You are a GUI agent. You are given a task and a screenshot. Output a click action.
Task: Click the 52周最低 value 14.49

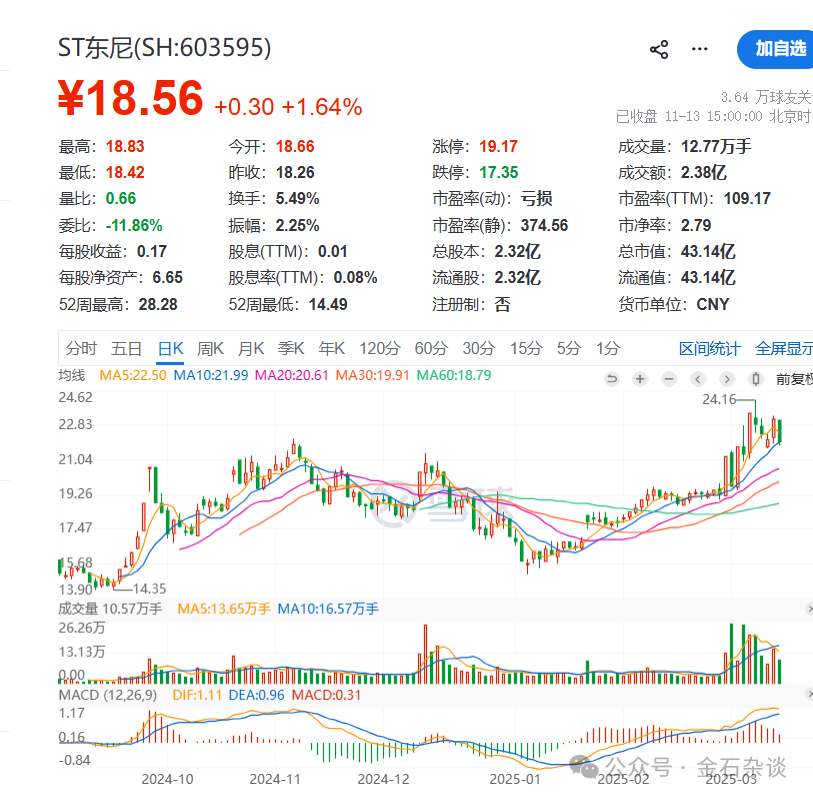coord(328,304)
